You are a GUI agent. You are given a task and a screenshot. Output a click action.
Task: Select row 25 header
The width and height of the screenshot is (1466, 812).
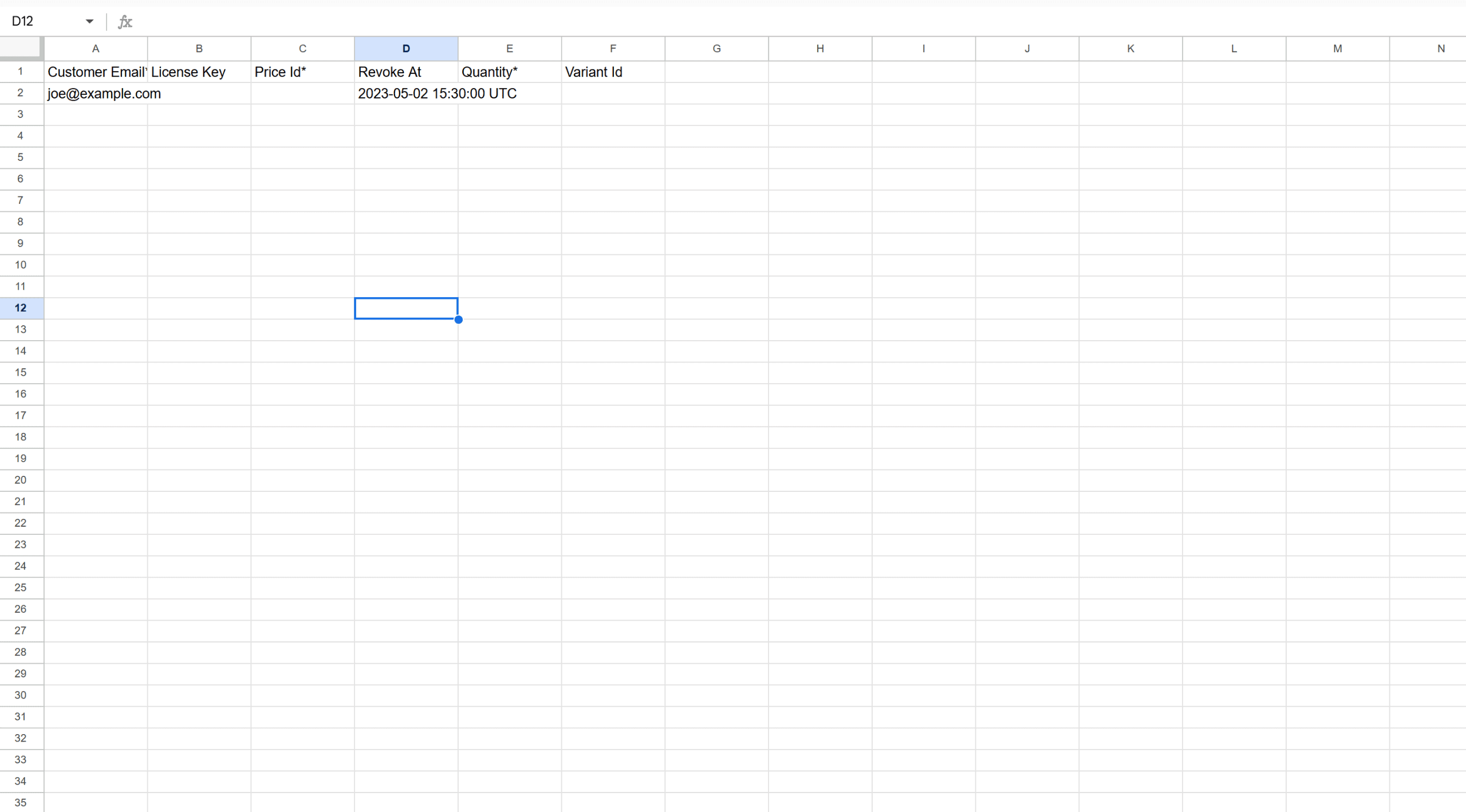coord(21,588)
